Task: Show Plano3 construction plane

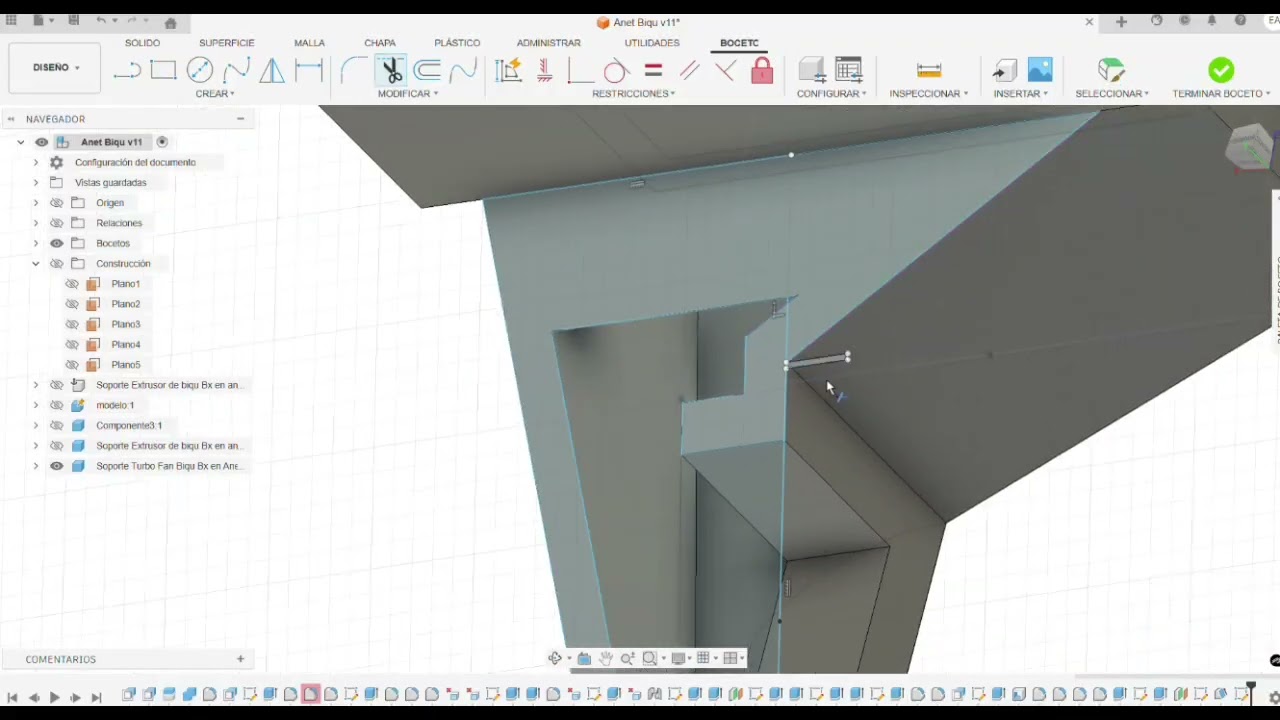Action: tap(72, 324)
